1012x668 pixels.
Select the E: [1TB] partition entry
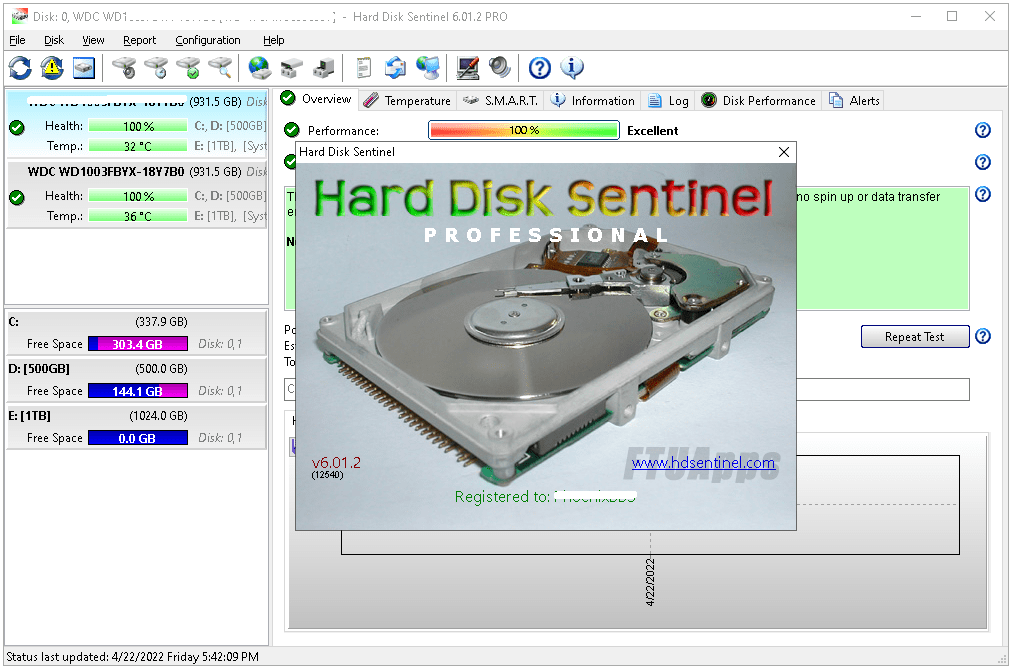pyautogui.click(x=136, y=427)
